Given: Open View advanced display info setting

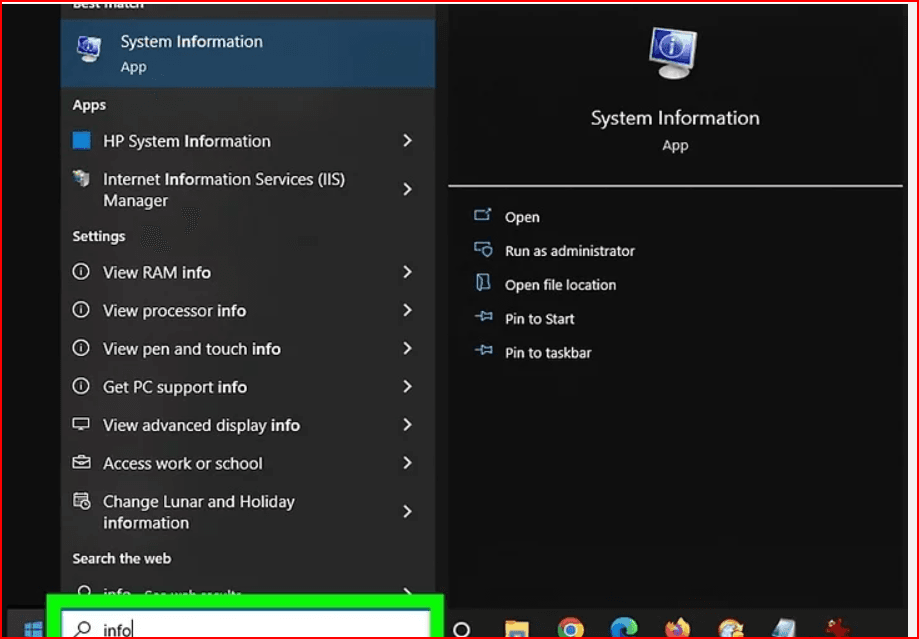Looking at the screenshot, I should click(x=201, y=425).
